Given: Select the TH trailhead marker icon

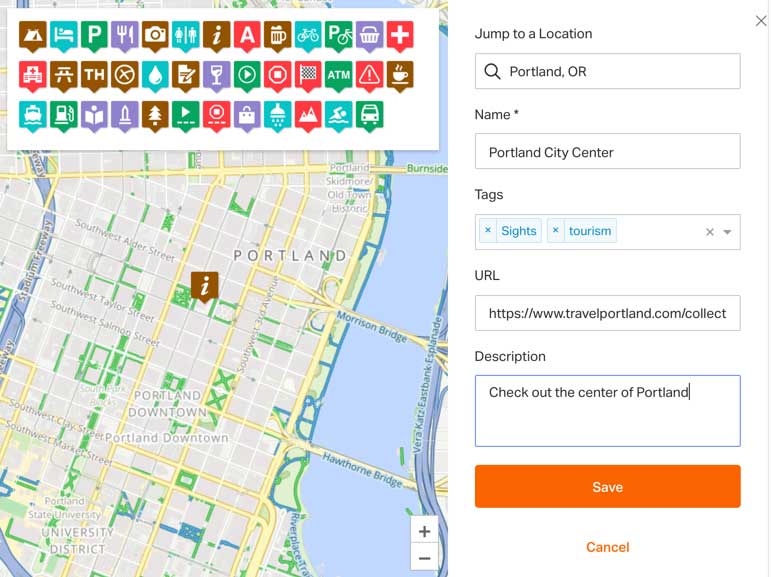Looking at the screenshot, I should (x=94, y=76).
